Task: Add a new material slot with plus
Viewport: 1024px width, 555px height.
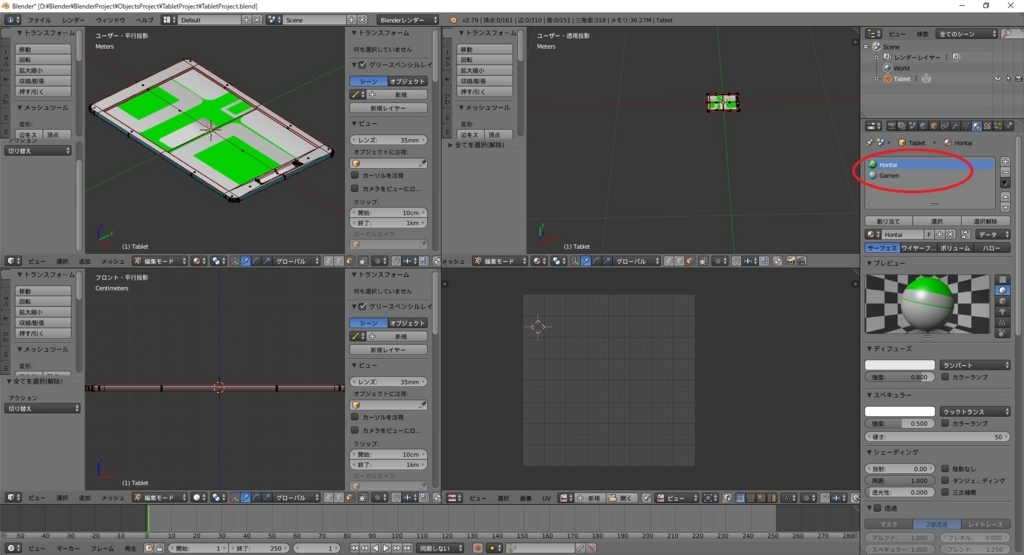Action: (1006, 161)
